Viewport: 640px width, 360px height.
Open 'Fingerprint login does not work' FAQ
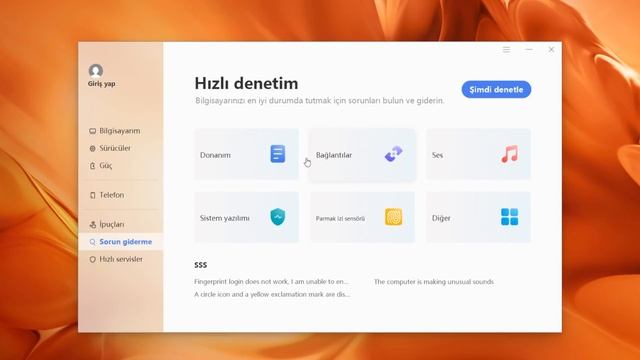pyautogui.click(x=271, y=282)
